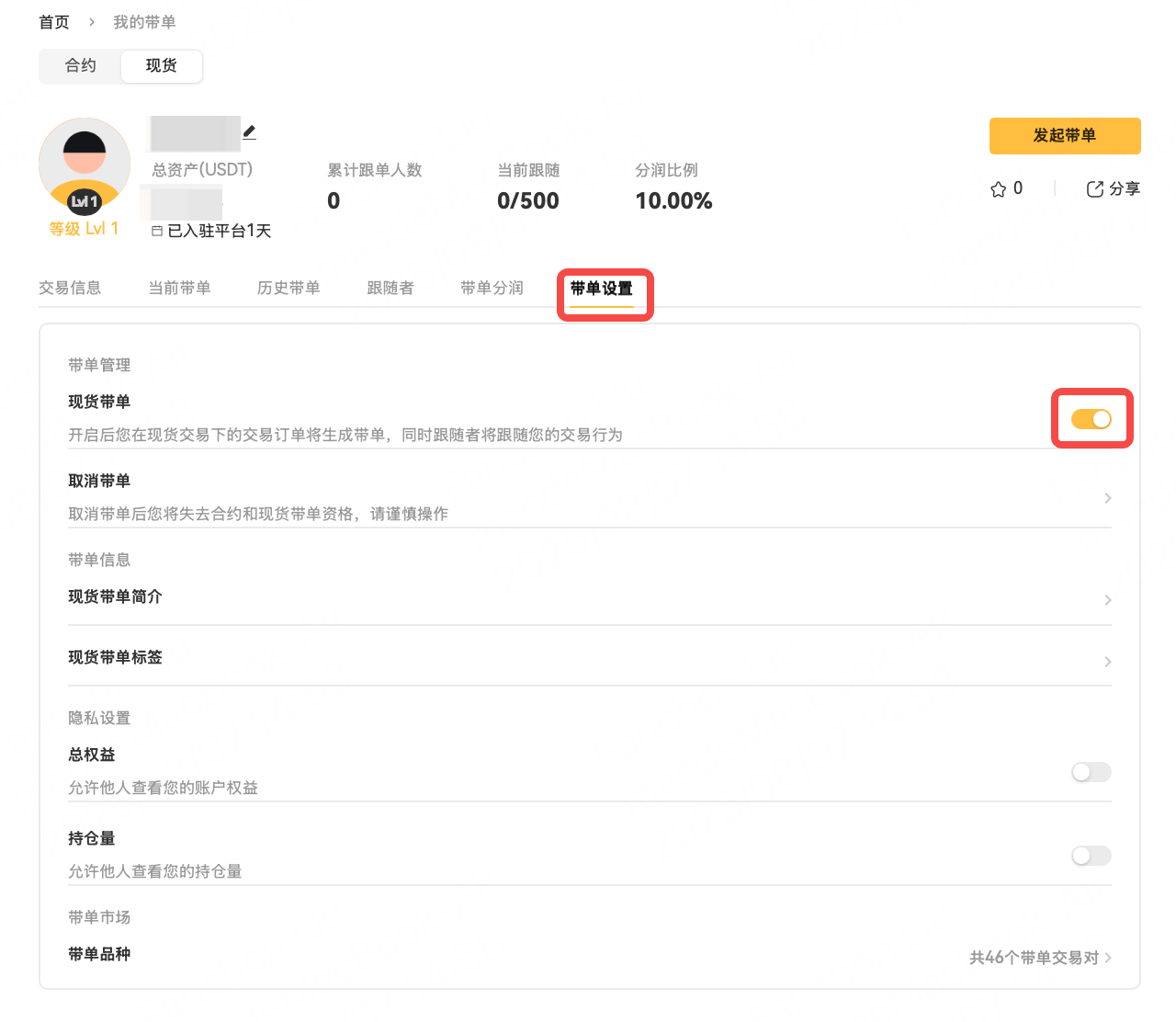This screenshot has height=1022, width=1176.
Task: Open the 取消带单 row arrow
Action: click(1108, 498)
